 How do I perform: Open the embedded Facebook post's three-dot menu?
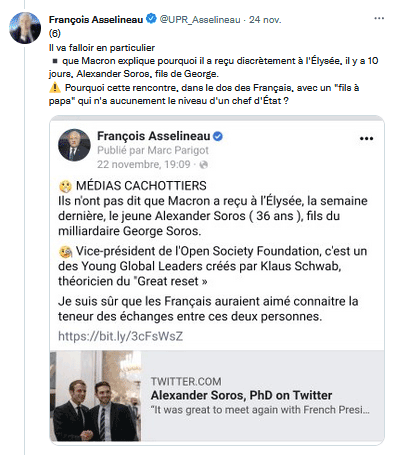[366, 139]
